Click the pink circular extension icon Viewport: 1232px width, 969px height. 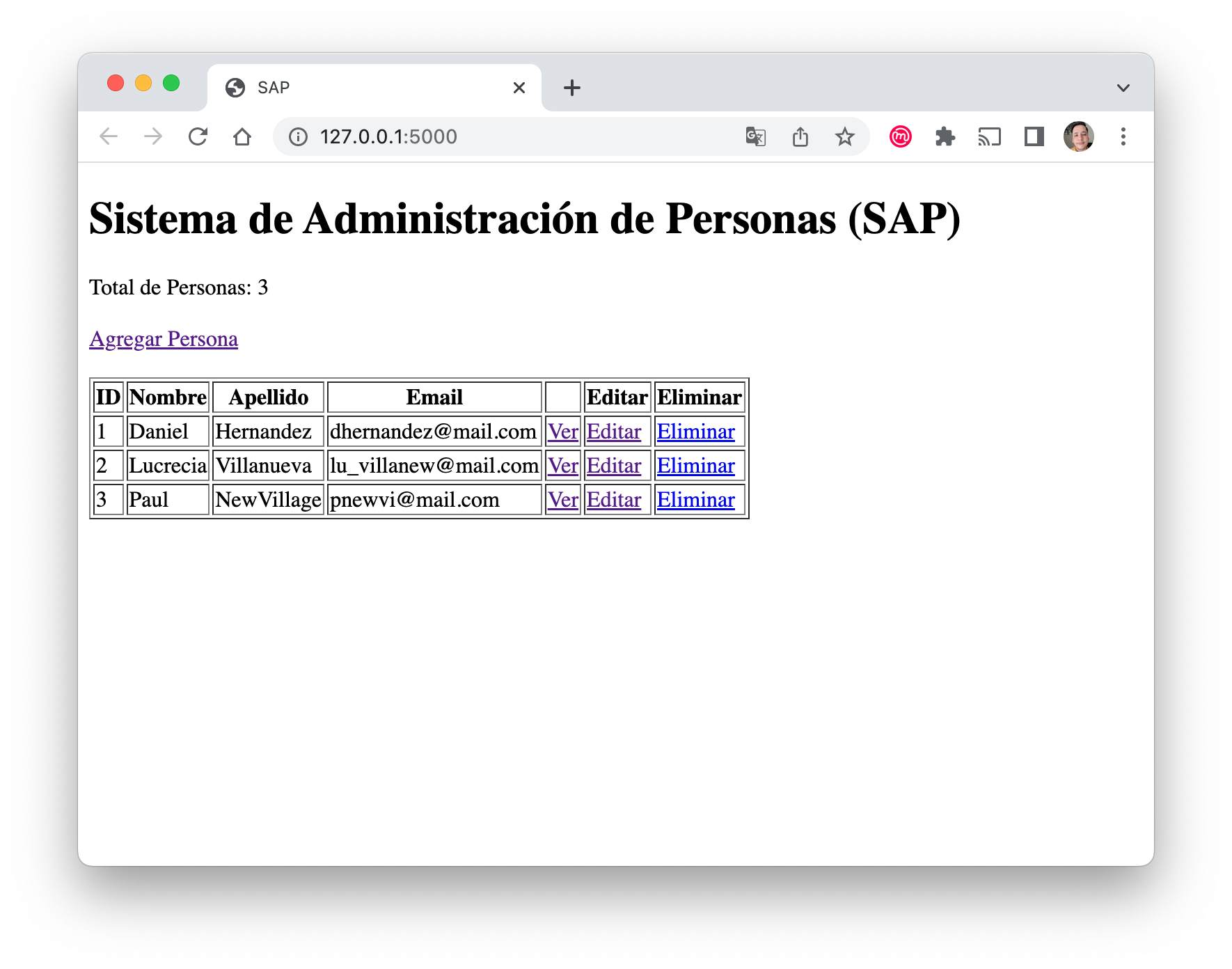coord(900,136)
